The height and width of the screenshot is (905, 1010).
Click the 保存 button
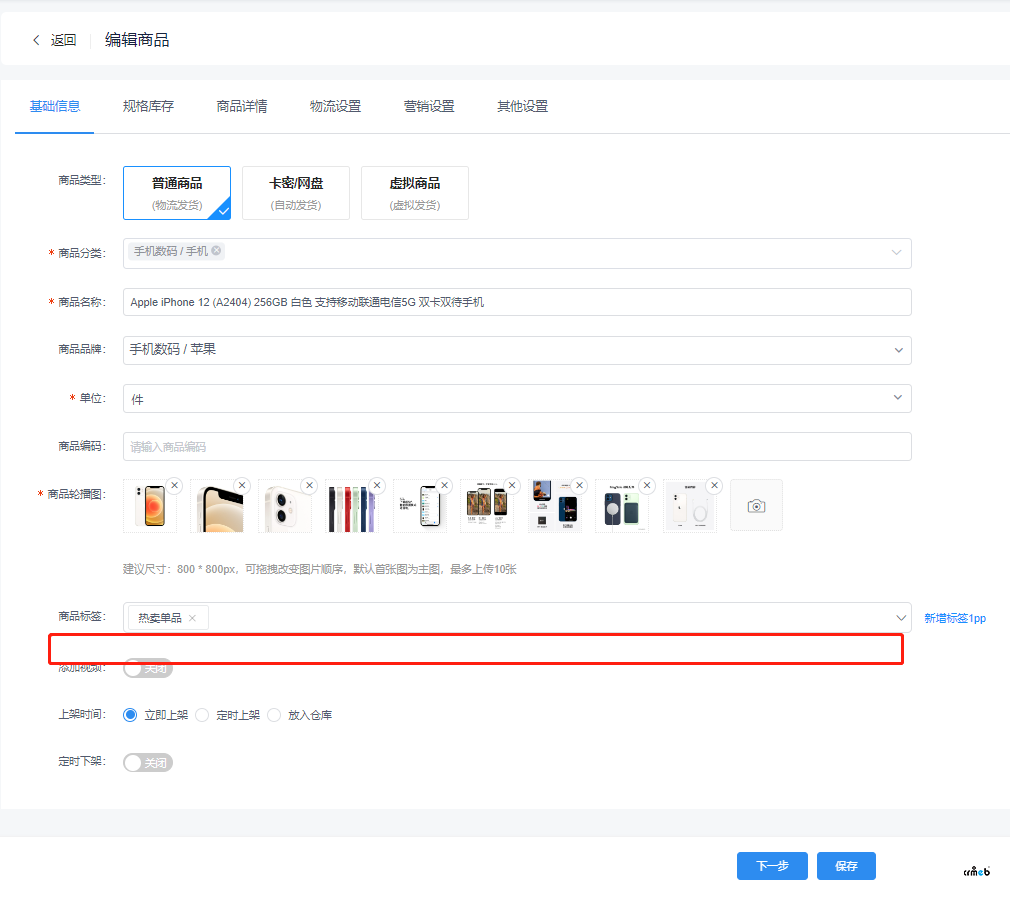(846, 866)
